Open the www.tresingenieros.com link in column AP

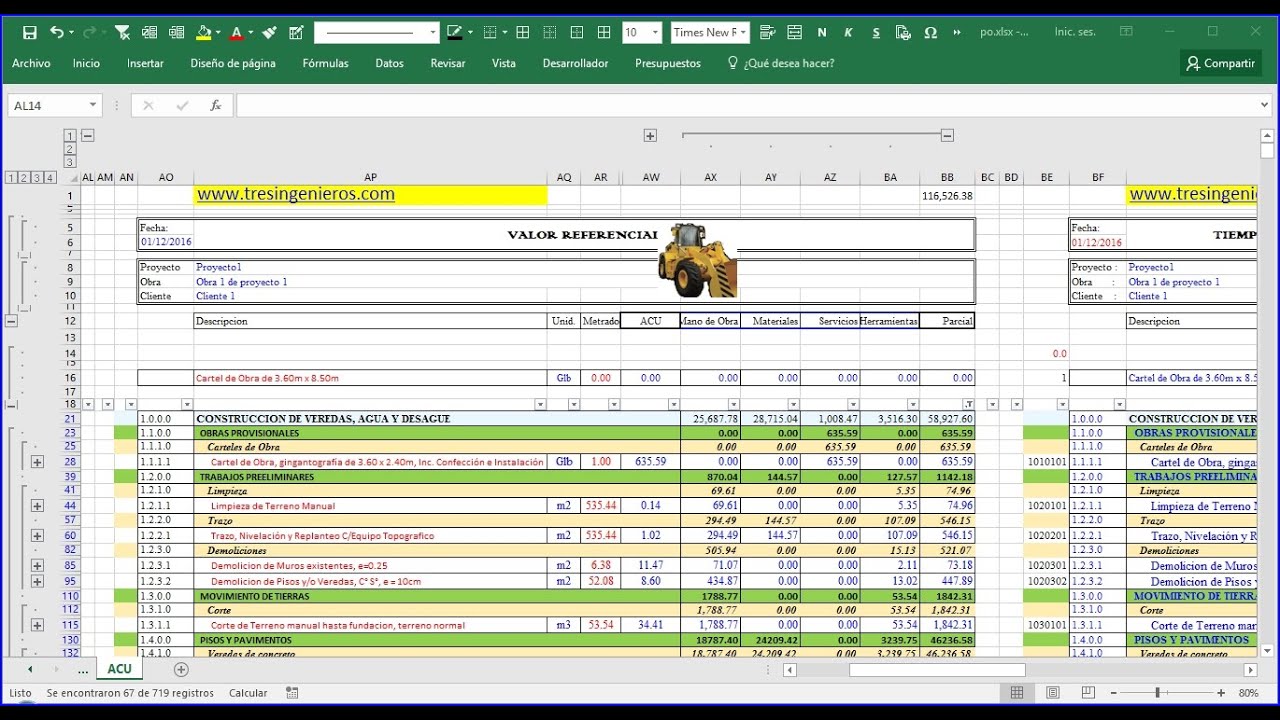coord(296,194)
